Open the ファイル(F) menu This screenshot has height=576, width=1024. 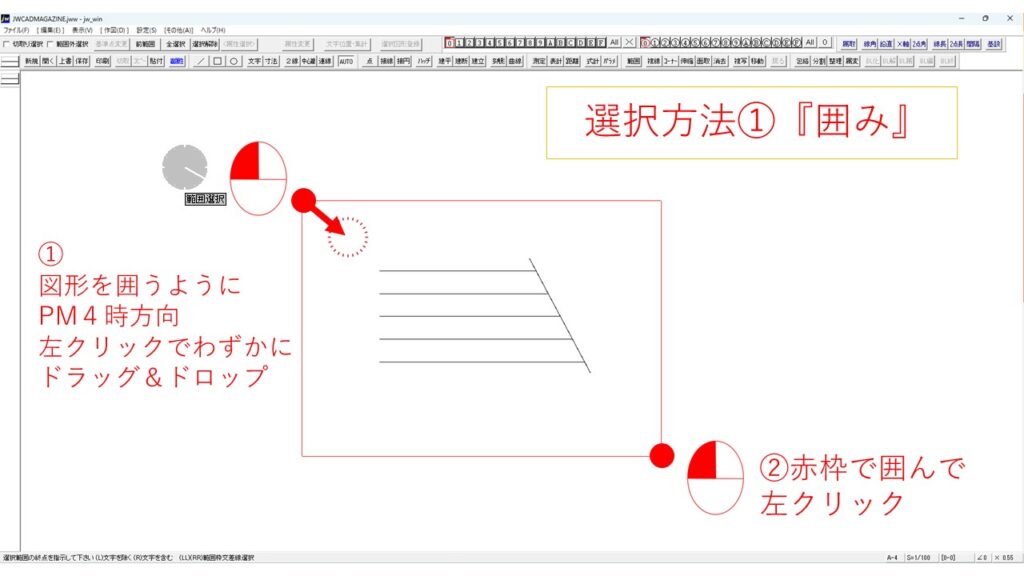(16, 30)
